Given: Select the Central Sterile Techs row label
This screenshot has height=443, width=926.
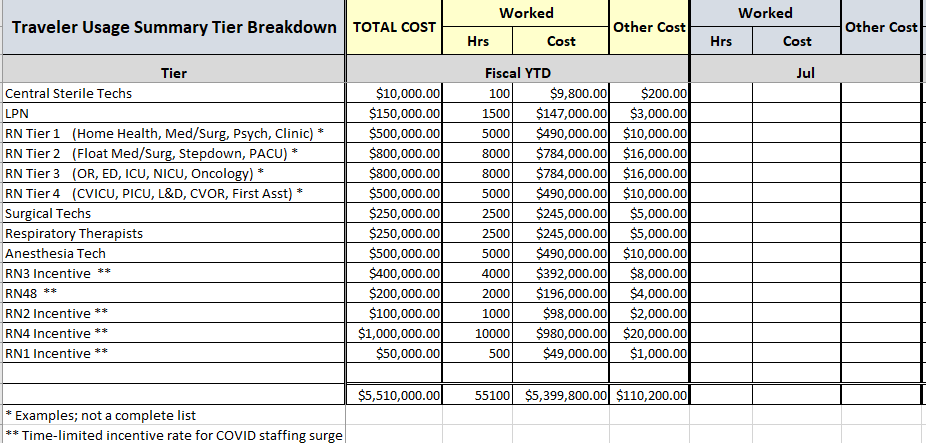Looking at the screenshot, I should pos(69,93).
